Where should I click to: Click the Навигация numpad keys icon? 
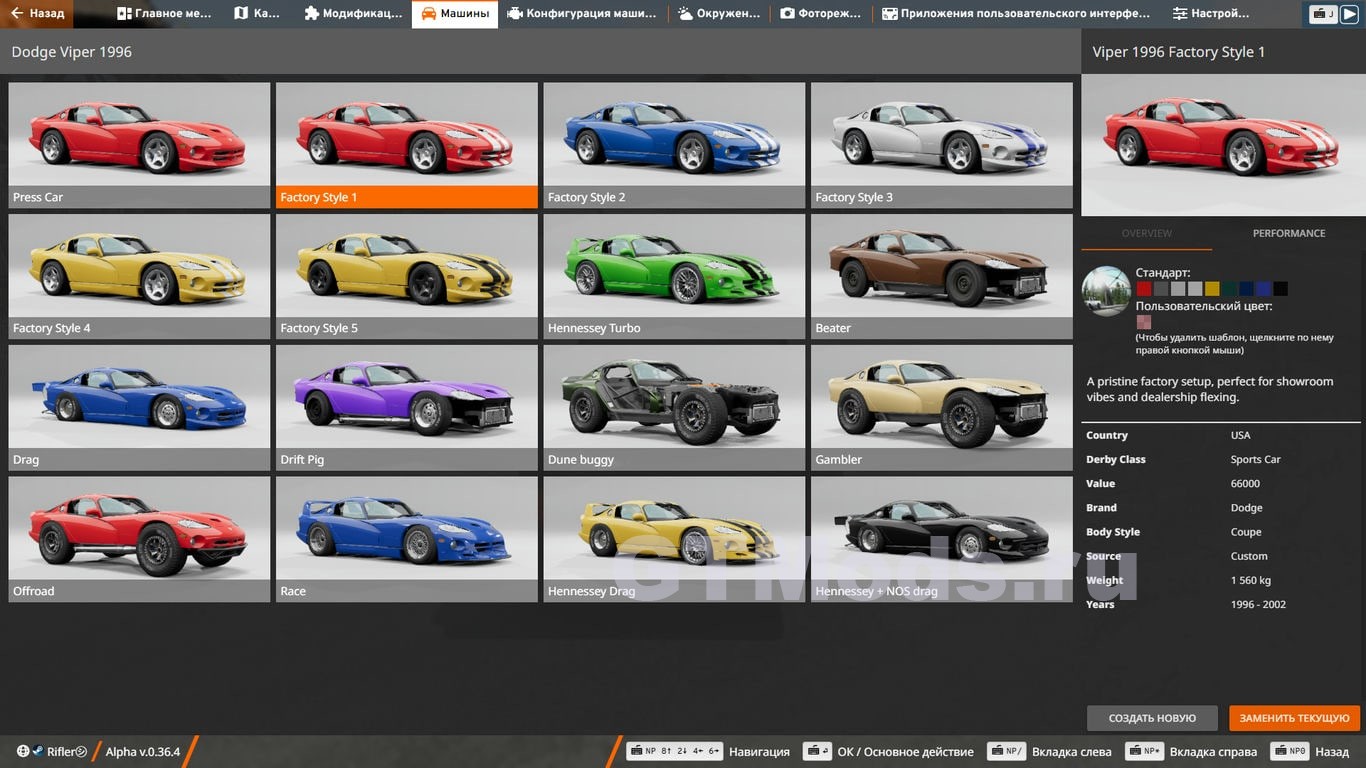click(674, 751)
